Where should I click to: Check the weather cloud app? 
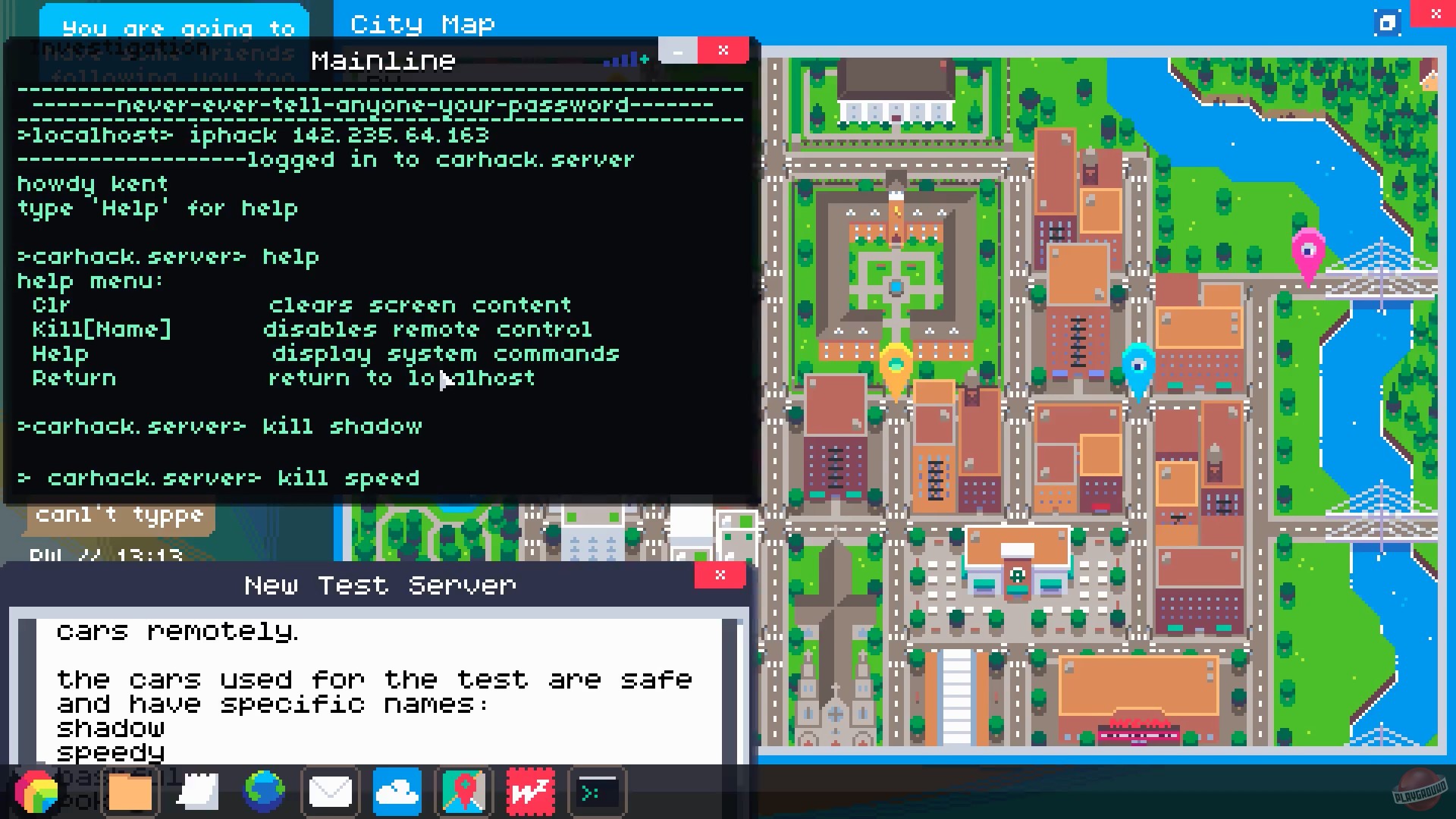point(397,792)
